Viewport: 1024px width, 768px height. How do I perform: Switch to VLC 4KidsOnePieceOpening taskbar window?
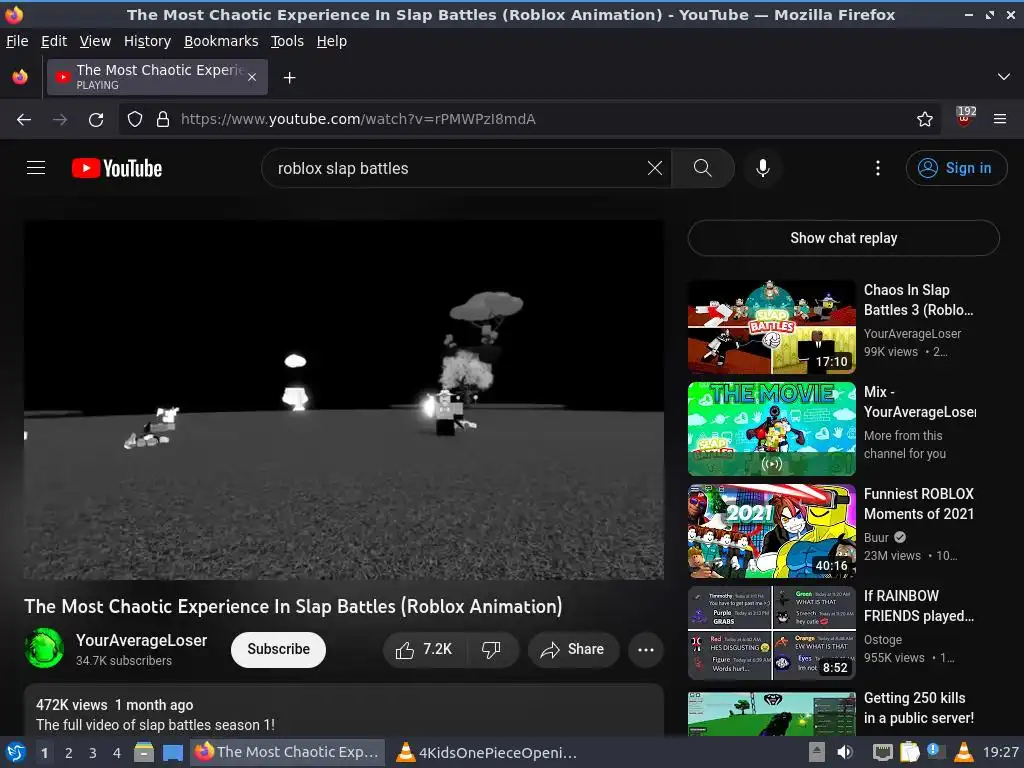pyautogui.click(x=487, y=753)
